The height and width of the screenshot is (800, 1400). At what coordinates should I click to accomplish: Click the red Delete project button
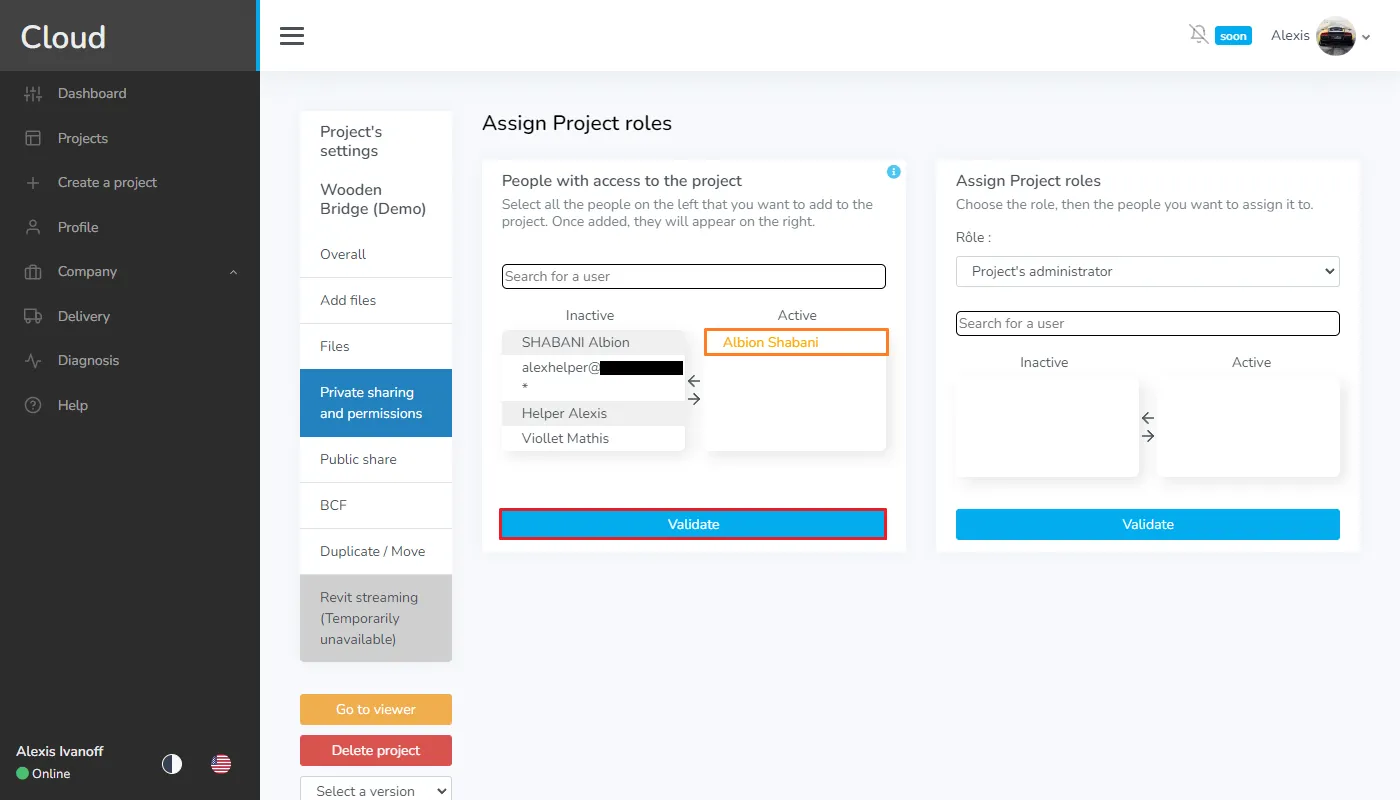375,750
